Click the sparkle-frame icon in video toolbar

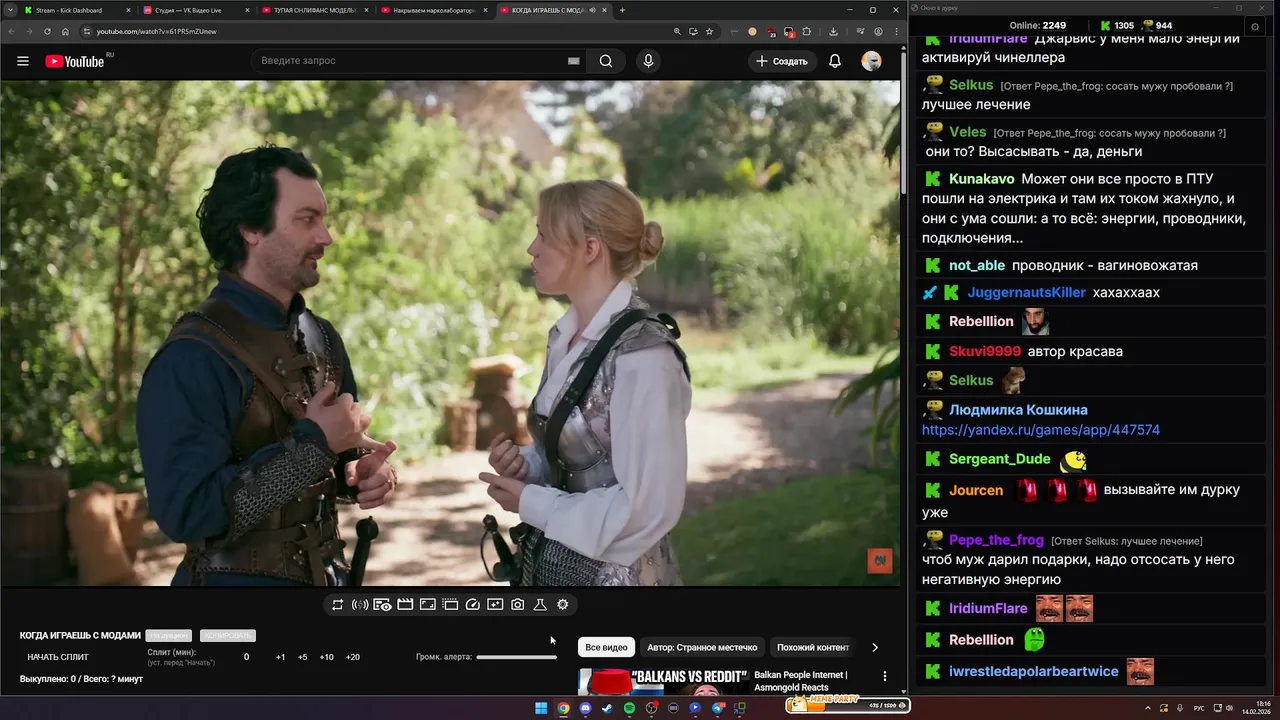[x=495, y=604]
